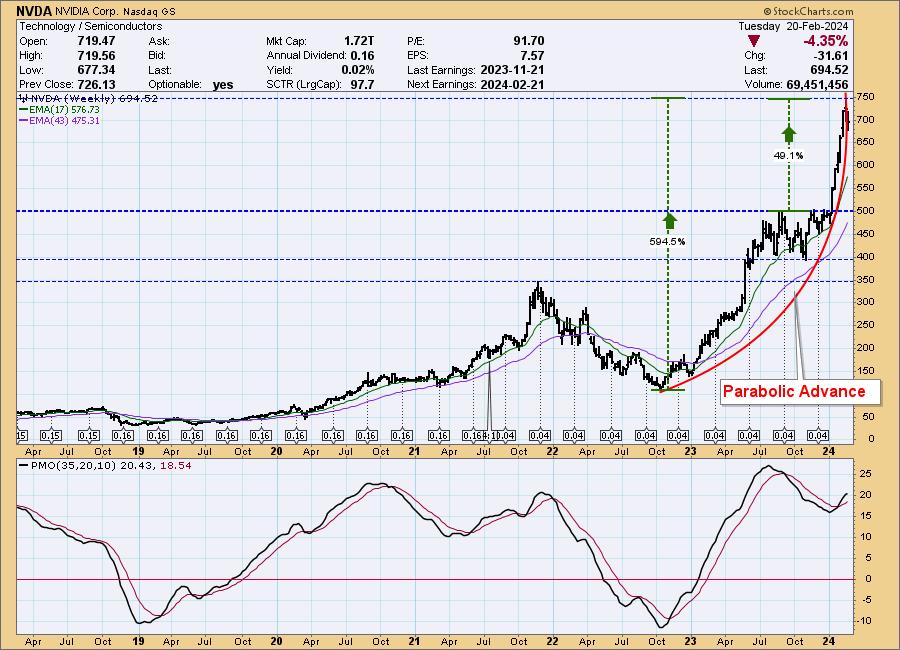Click green up arrow above 594.5% label

669,221
